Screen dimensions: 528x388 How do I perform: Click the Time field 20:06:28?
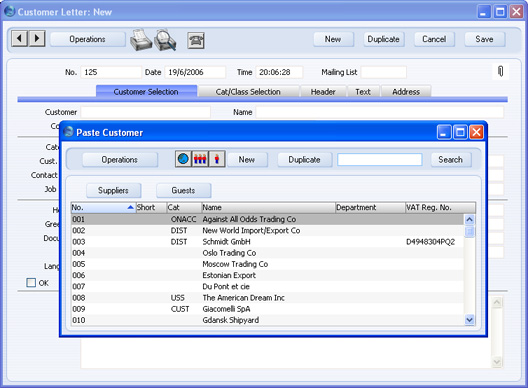(279, 72)
